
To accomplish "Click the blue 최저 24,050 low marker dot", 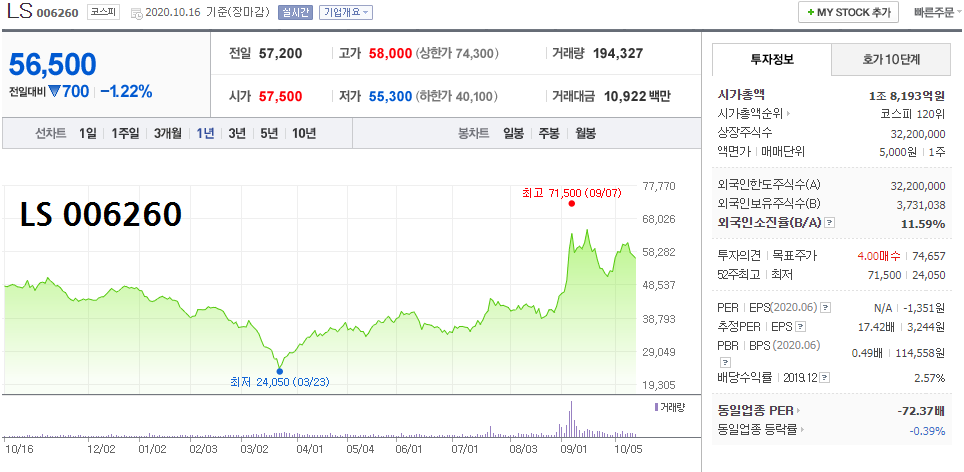I will pyautogui.click(x=280, y=371).
